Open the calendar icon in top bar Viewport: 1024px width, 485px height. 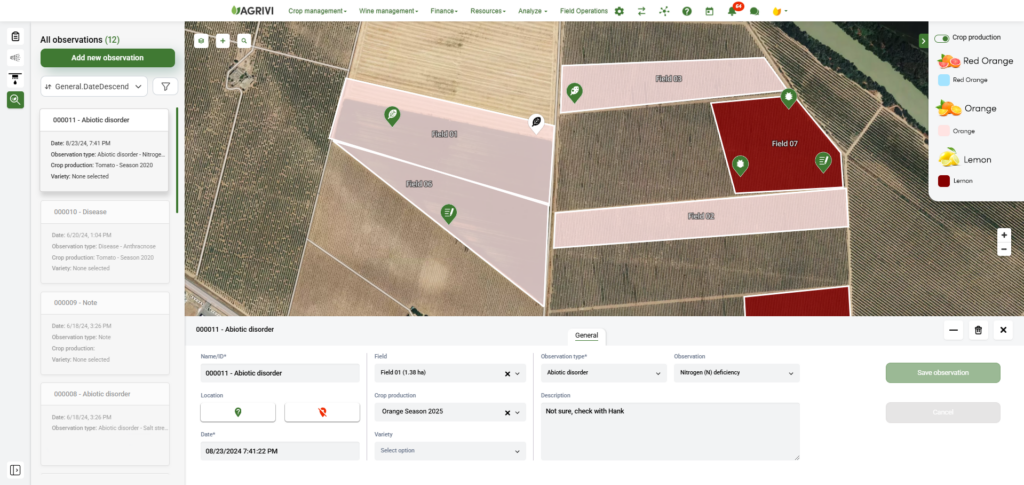point(709,11)
